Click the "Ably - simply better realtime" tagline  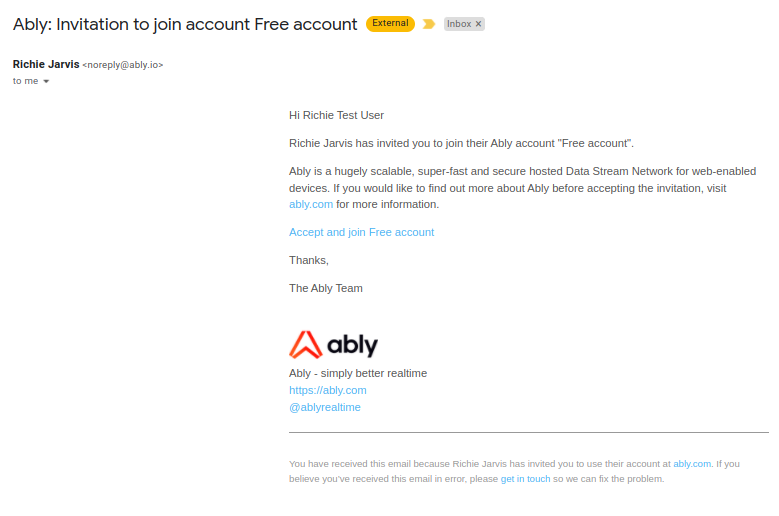358,373
